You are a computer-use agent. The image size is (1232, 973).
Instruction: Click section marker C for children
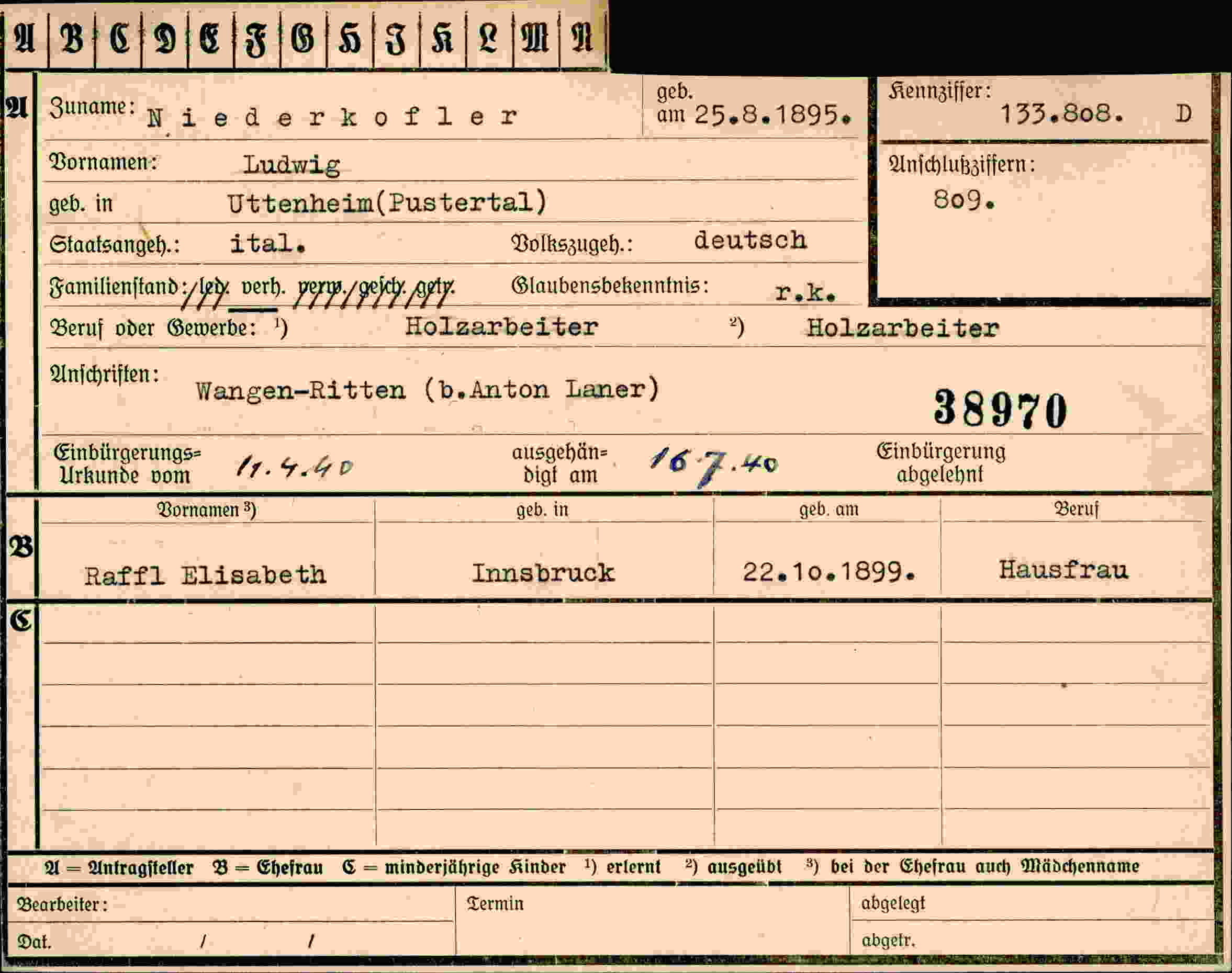pyautogui.click(x=21, y=620)
